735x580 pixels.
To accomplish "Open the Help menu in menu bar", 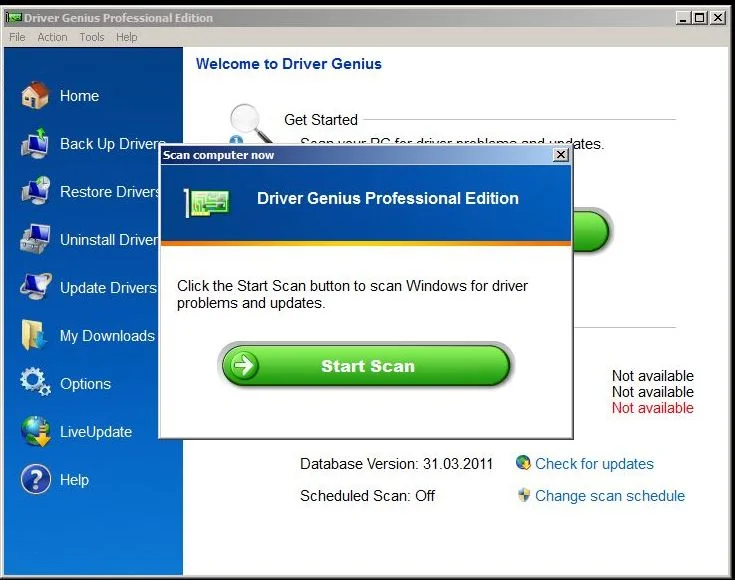I will click(x=127, y=37).
